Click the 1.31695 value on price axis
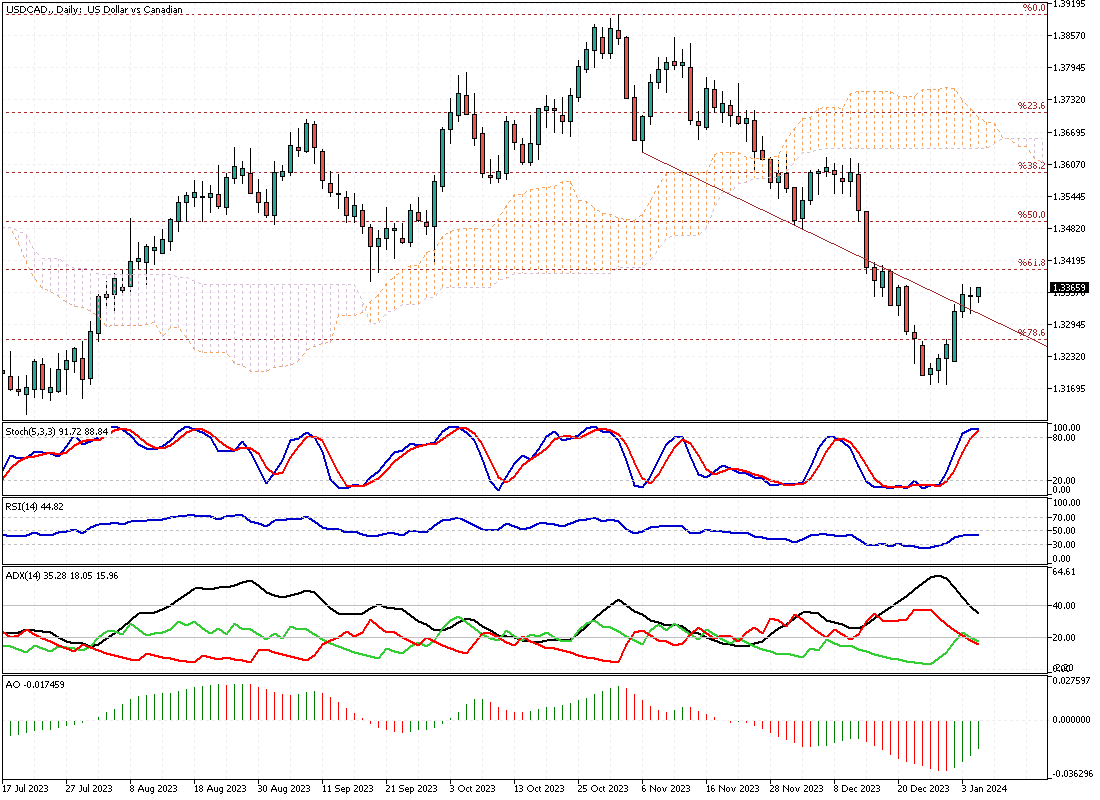Image resolution: width=1100 pixels, height=800 pixels. click(x=1070, y=388)
